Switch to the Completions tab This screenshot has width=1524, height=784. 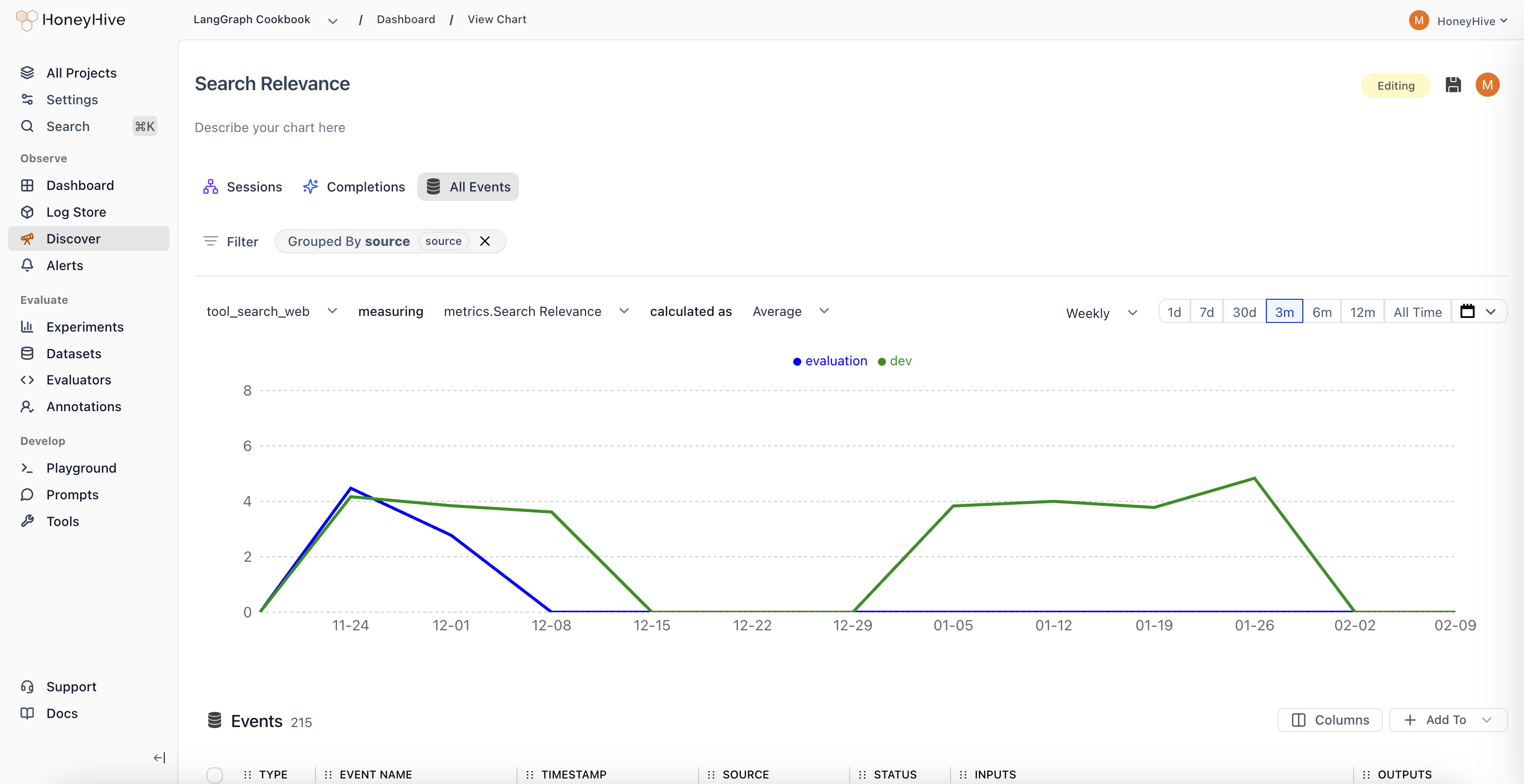click(354, 186)
